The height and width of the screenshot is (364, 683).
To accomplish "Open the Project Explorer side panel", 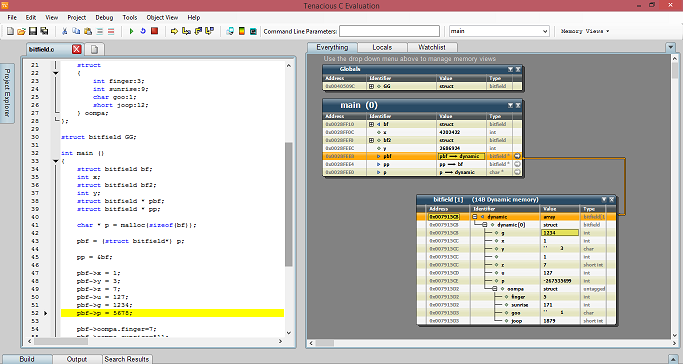I will tap(7, 92).
